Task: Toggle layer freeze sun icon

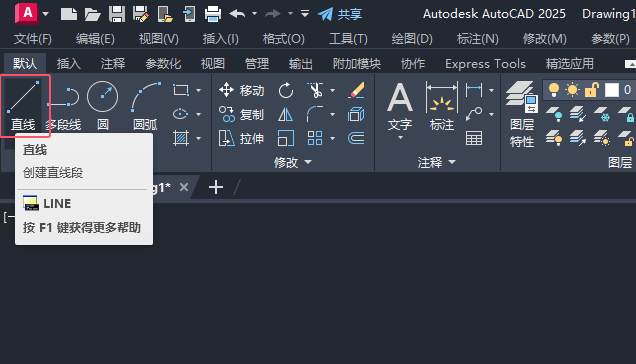Action: [572, 90]
